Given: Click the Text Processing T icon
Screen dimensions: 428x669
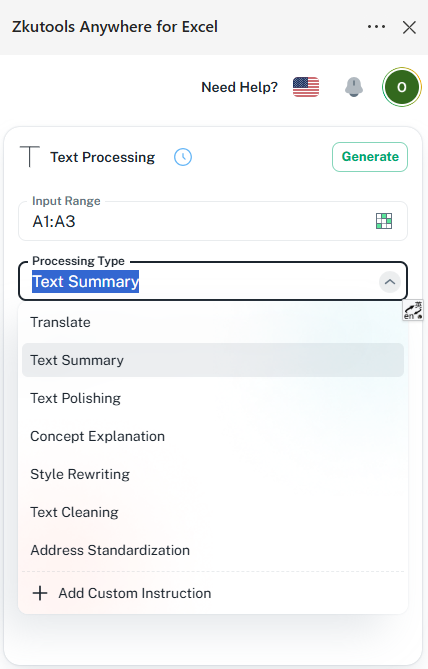Looking at the screenshot, I should click(29, 157).
